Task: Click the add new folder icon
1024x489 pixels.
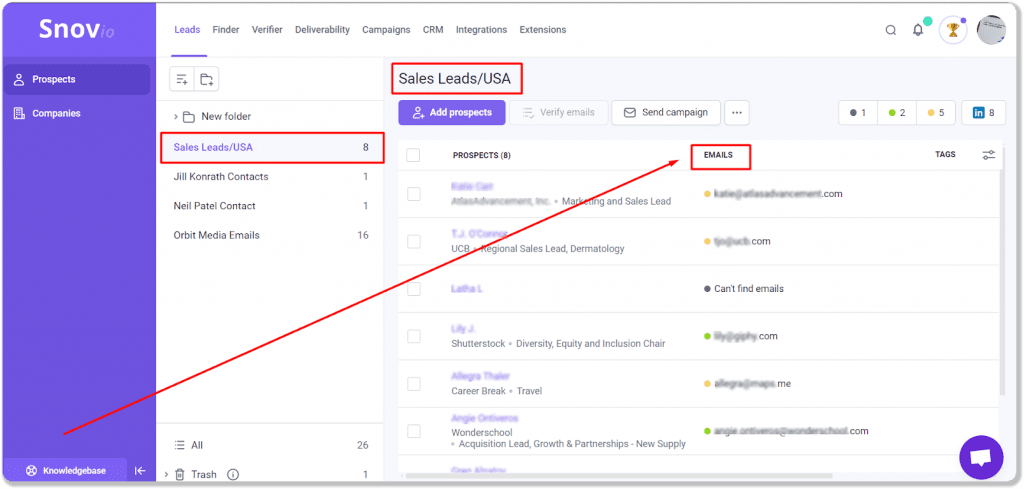Action: point(206,80)
